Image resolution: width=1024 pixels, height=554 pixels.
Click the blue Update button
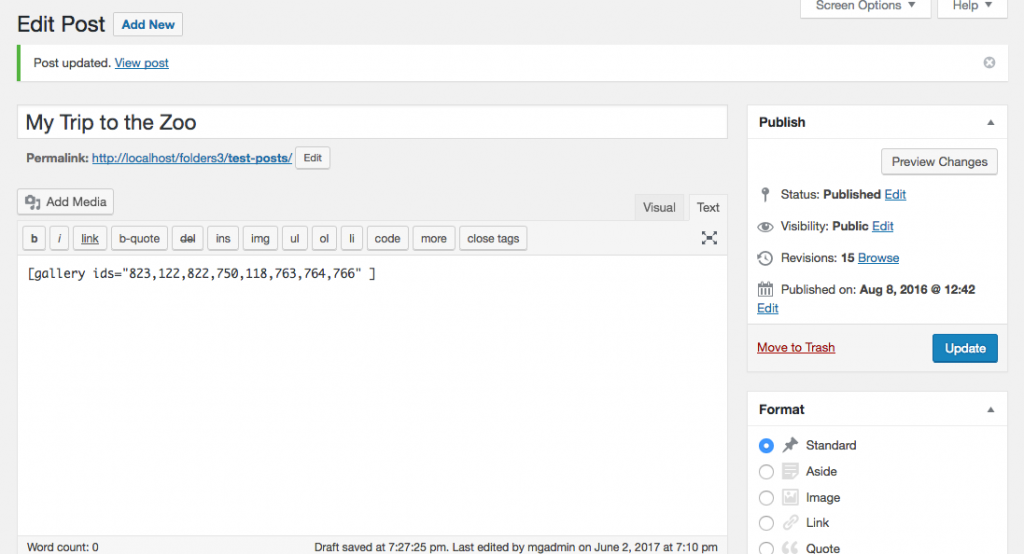[x=965, y=348]
